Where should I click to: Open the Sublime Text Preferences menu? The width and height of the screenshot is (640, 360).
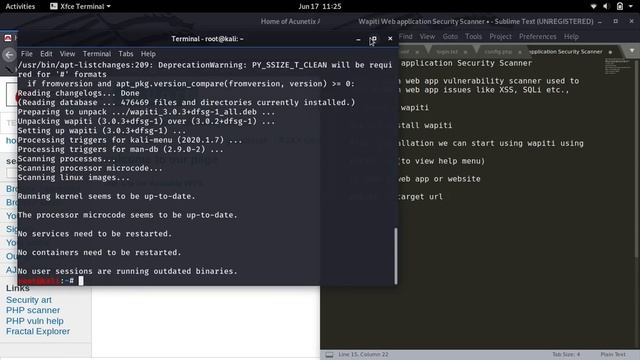538,36
